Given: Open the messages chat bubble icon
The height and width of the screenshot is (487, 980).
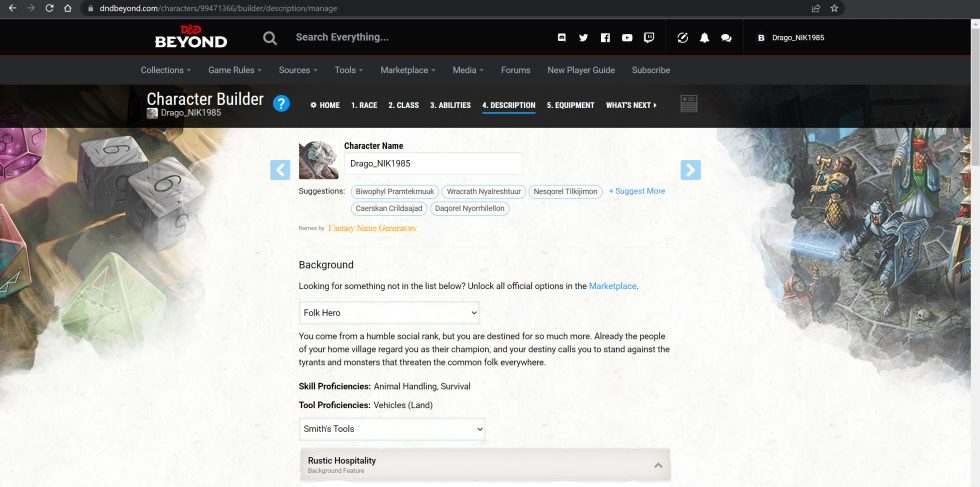Looking at the screenshot, I should pyautogui.click(x=726, y=38).
